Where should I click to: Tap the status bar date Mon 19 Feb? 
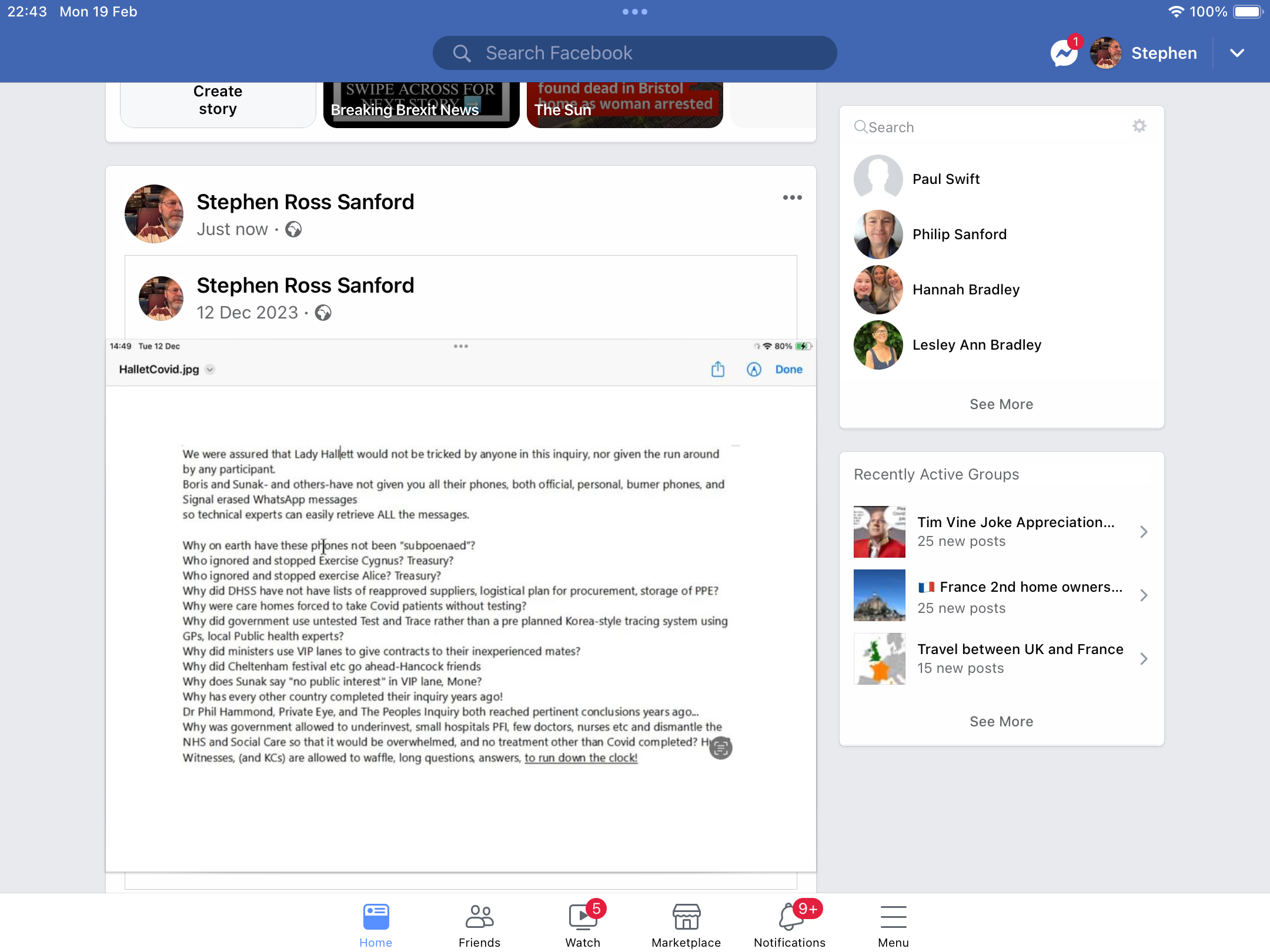(x=98, y=12)
